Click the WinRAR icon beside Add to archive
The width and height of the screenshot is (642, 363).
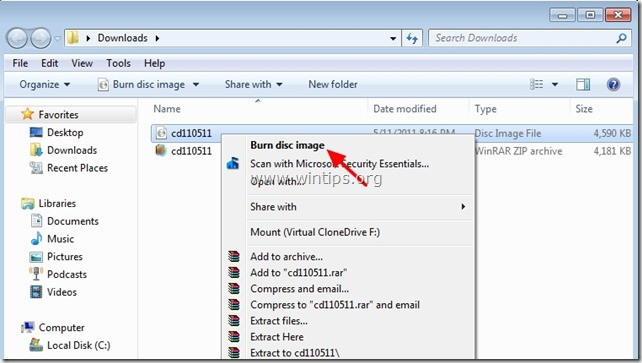(234, 257)
